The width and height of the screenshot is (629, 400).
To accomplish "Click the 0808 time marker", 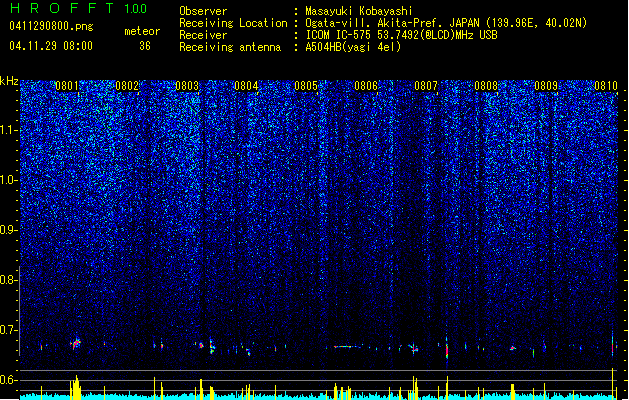I will 486,86.
